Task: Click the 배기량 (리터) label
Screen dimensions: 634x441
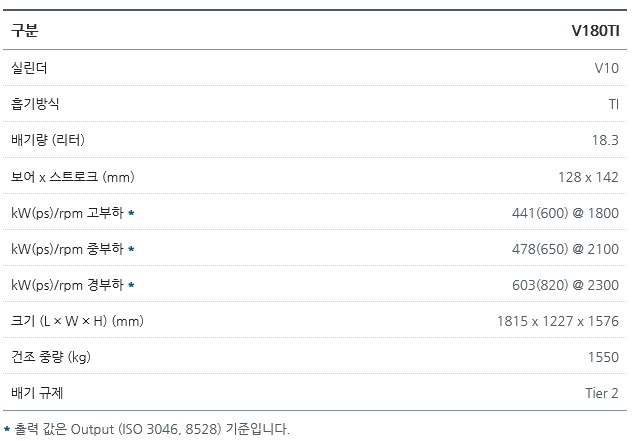Action: pos(55,140)
